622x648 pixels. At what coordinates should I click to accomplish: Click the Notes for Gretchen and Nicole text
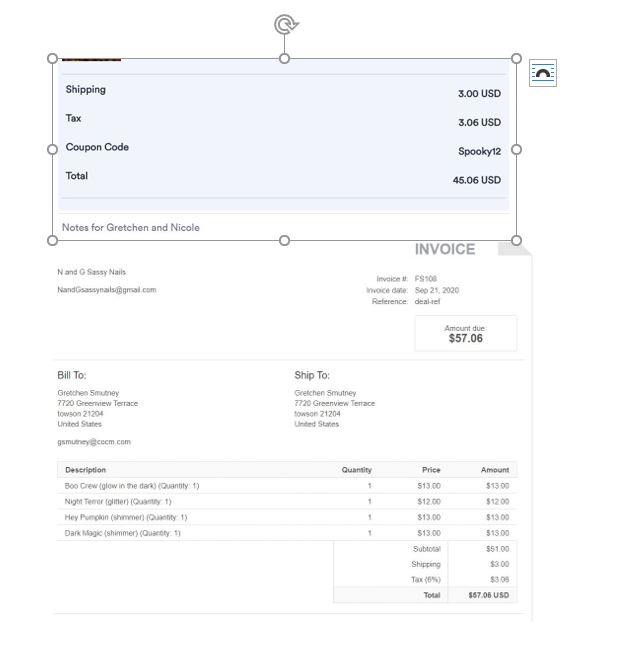[131, 228]
